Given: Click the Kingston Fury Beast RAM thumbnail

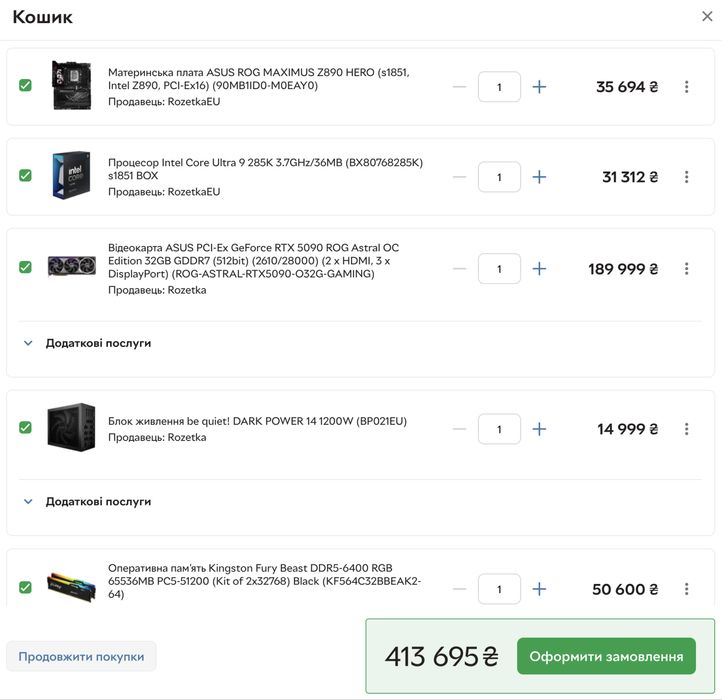Looking at the screenshot, I should (71, 588).
